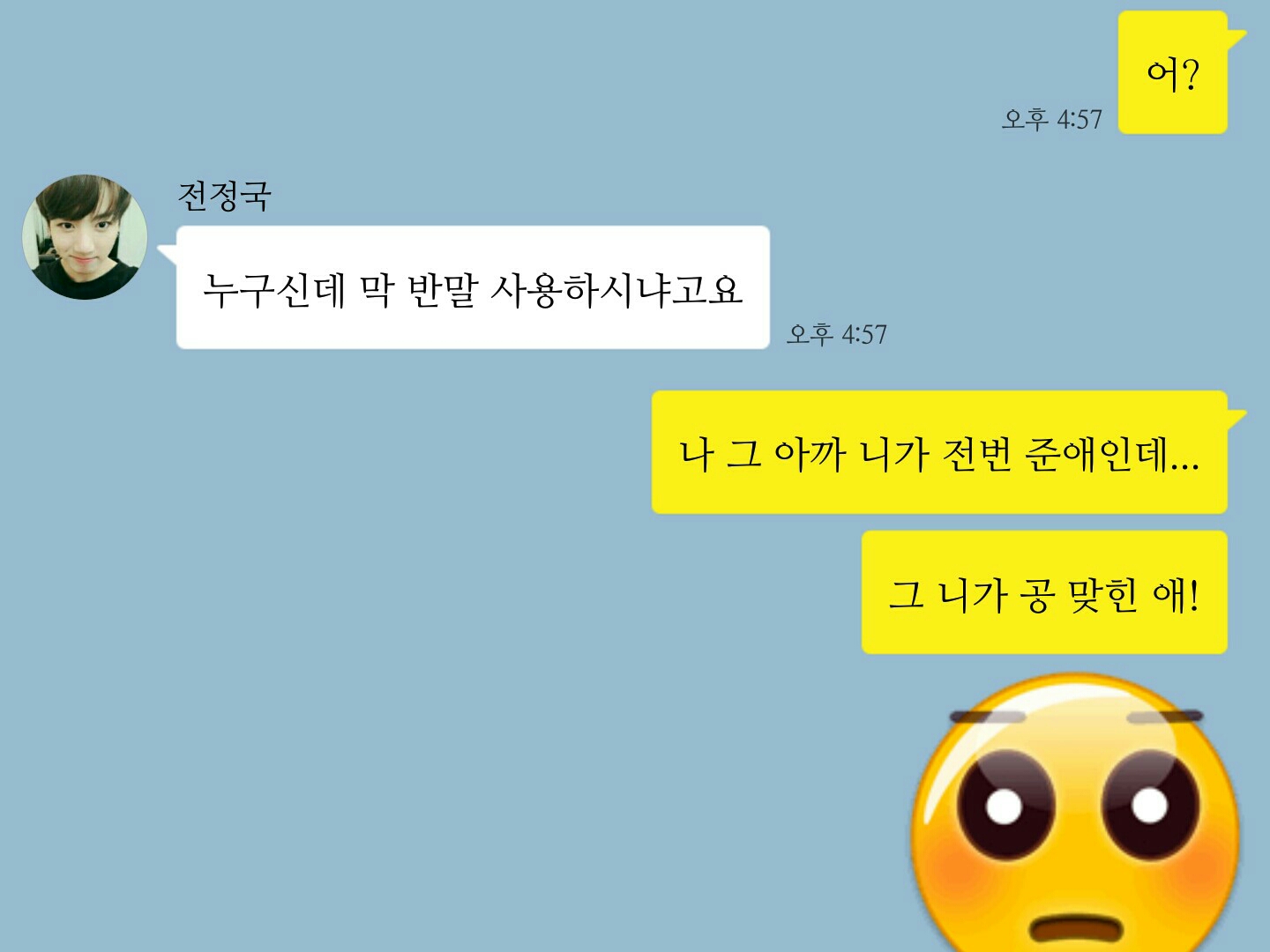
Task: Tap the word '전번' in the yellow message
Action: click(976, 454)
